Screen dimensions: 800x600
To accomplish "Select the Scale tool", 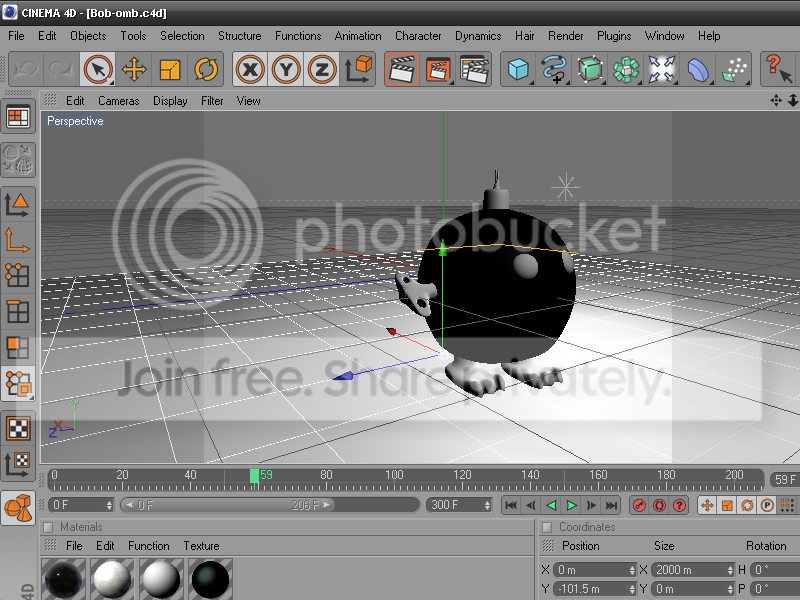I will (170, 69).
